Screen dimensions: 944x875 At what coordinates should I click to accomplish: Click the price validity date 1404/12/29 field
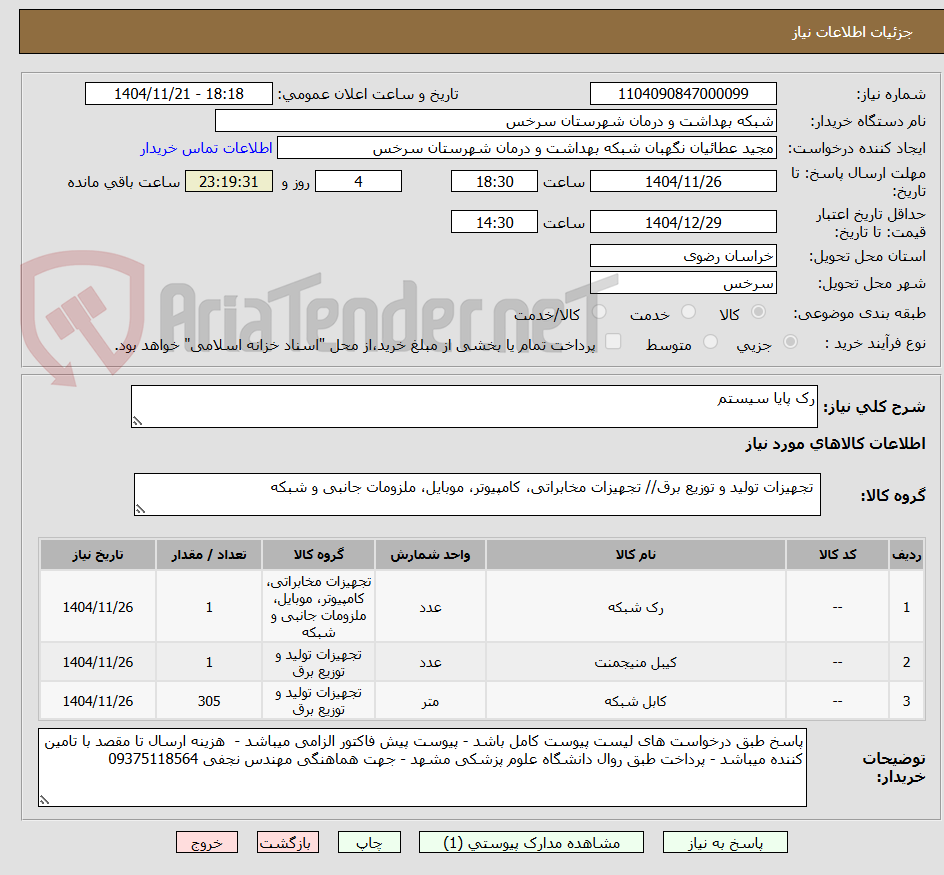(x=683, y=222)
